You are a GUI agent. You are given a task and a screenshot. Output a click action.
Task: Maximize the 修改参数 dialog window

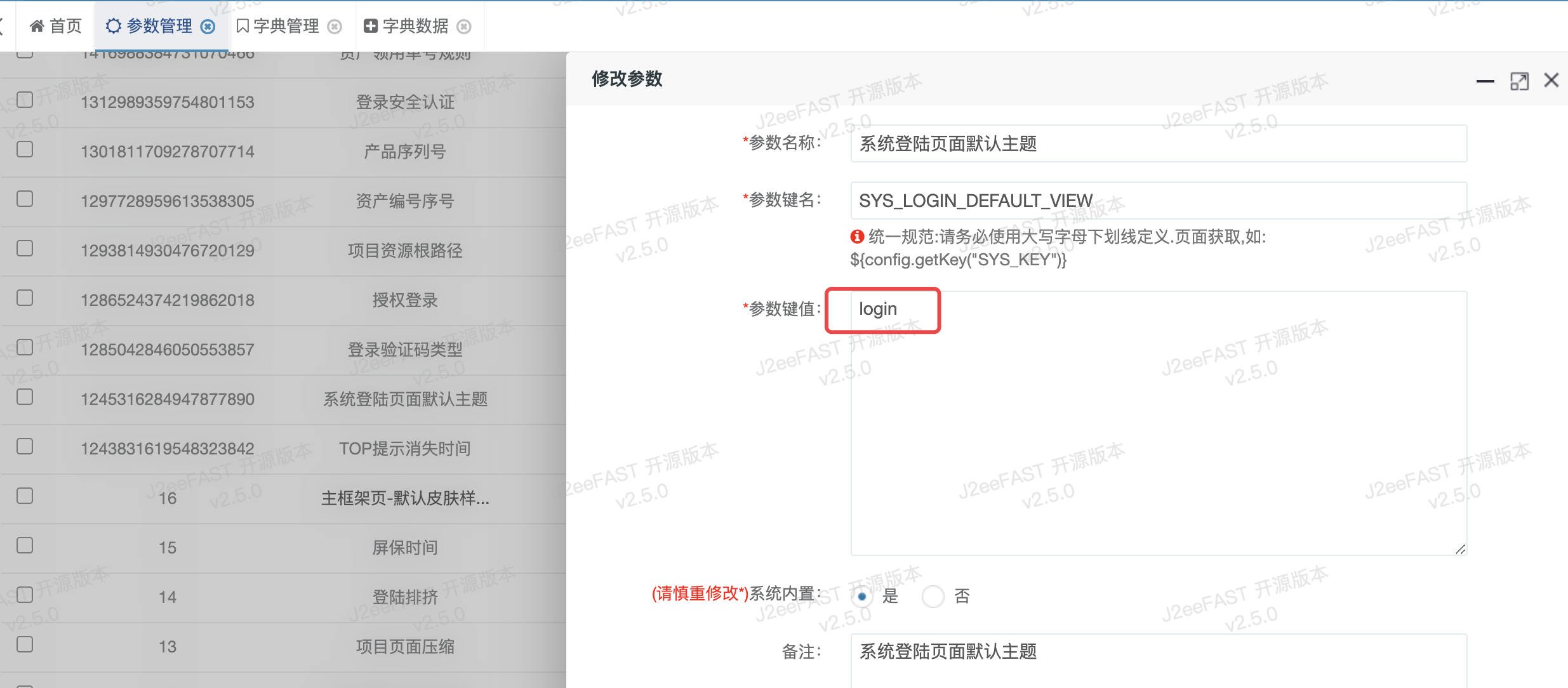1519,81
